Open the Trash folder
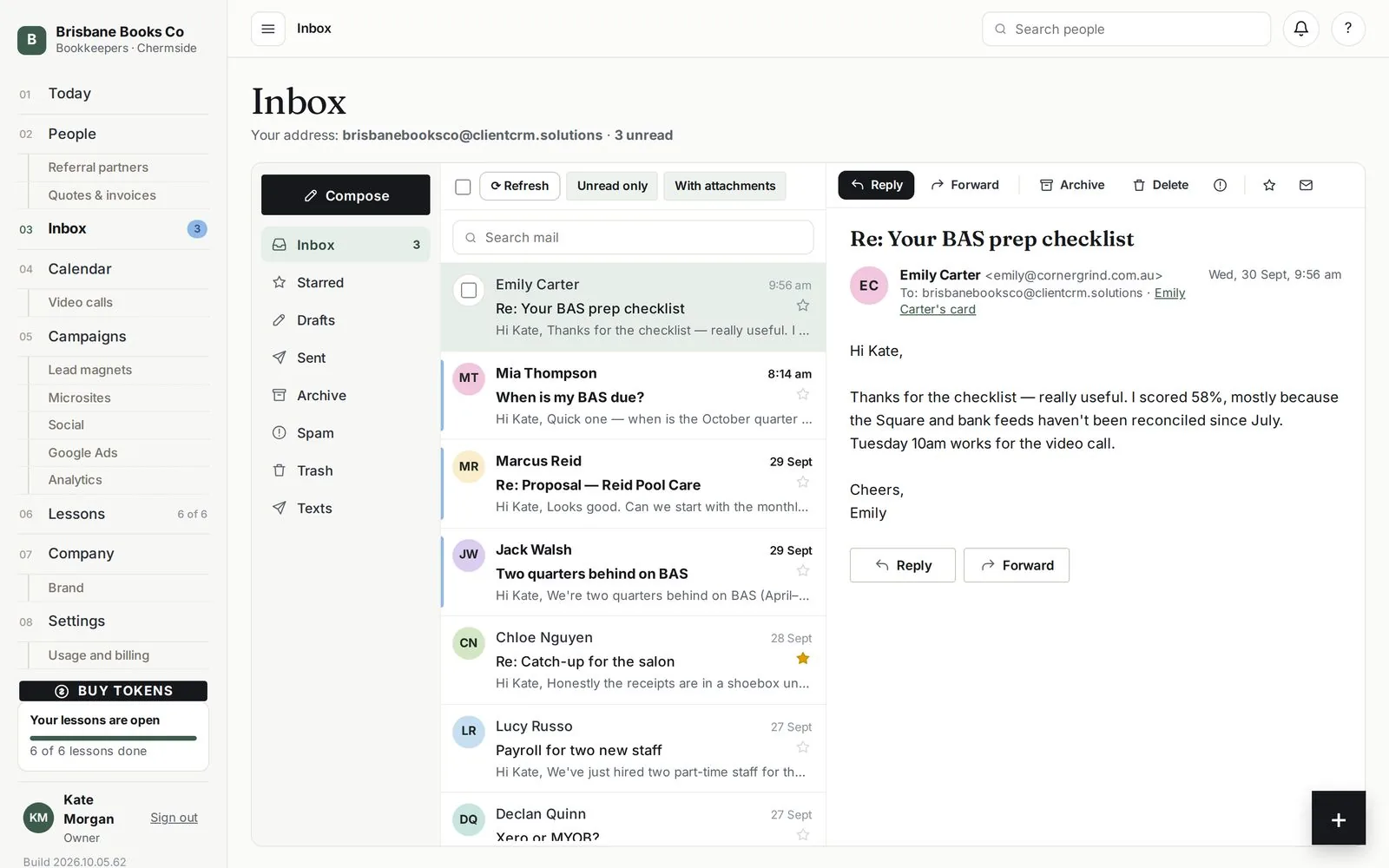 point(346,470)
